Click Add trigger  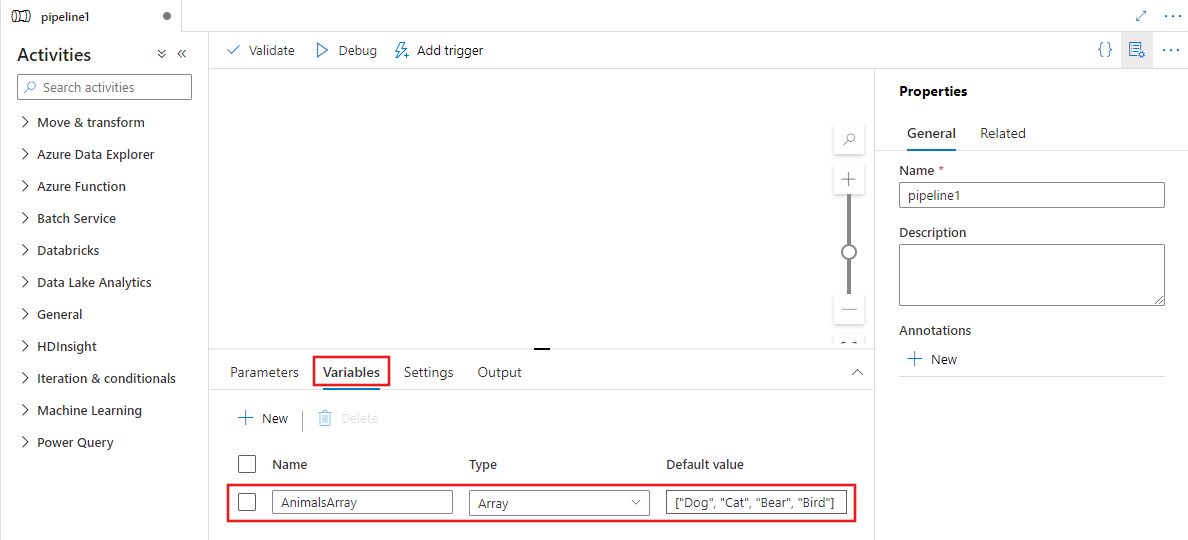click(439, 51)
